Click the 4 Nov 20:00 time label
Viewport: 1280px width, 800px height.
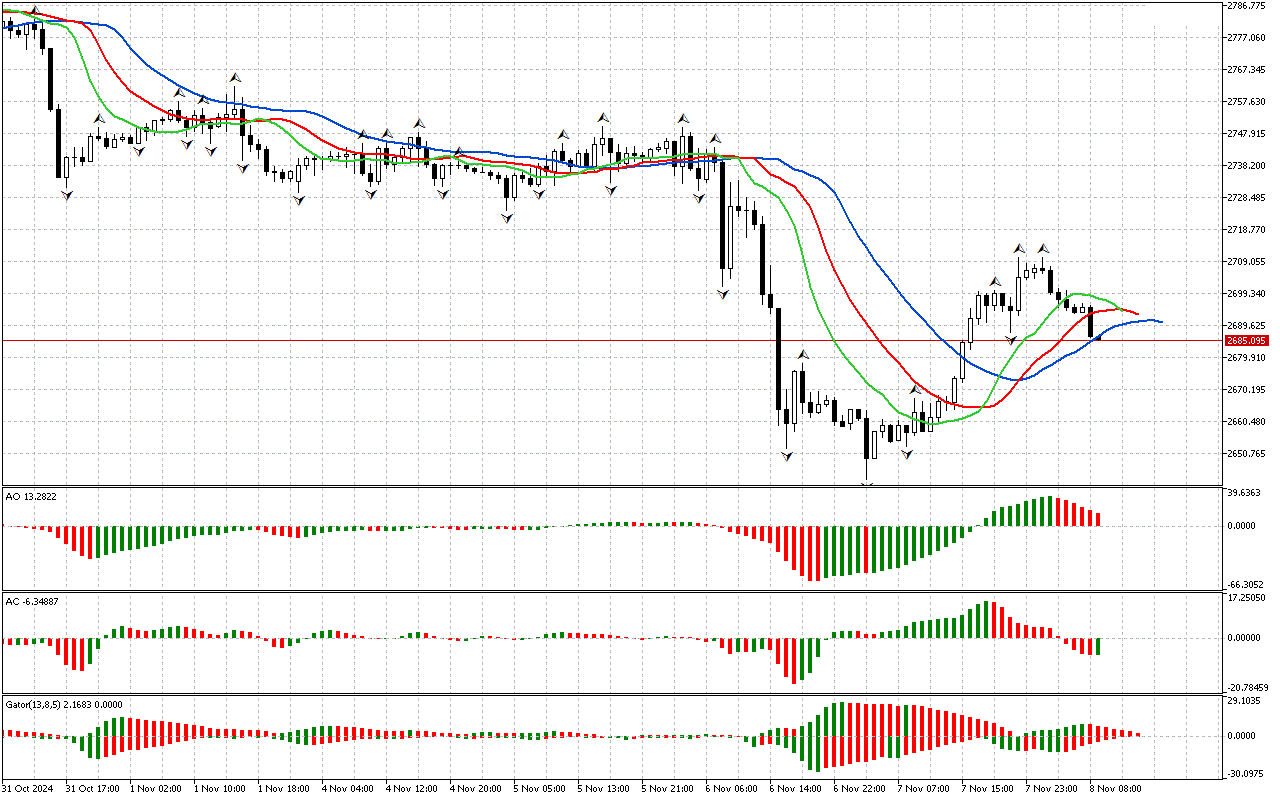(476, 789)
